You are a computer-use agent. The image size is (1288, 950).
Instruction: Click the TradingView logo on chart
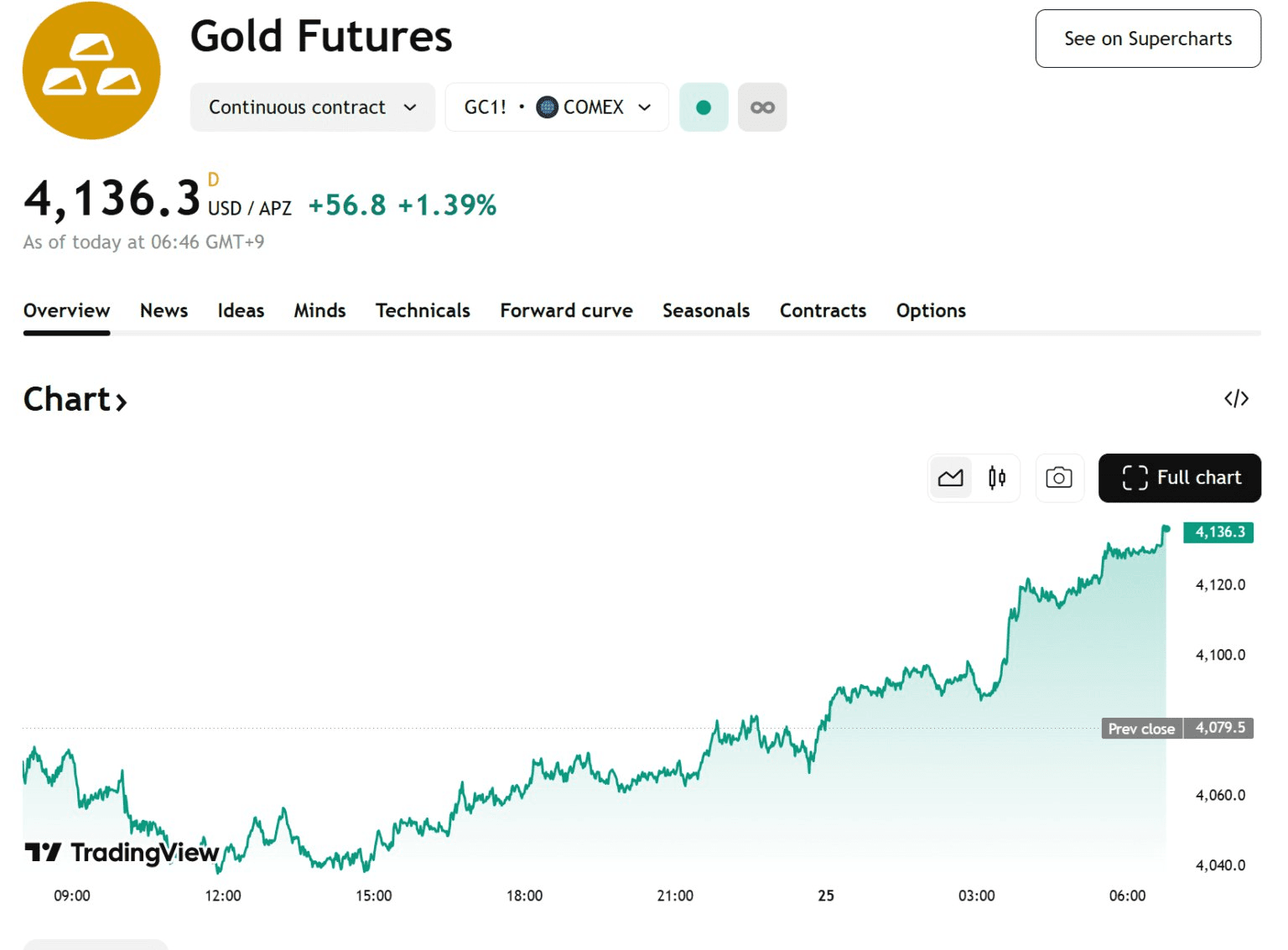pos(122,853)
